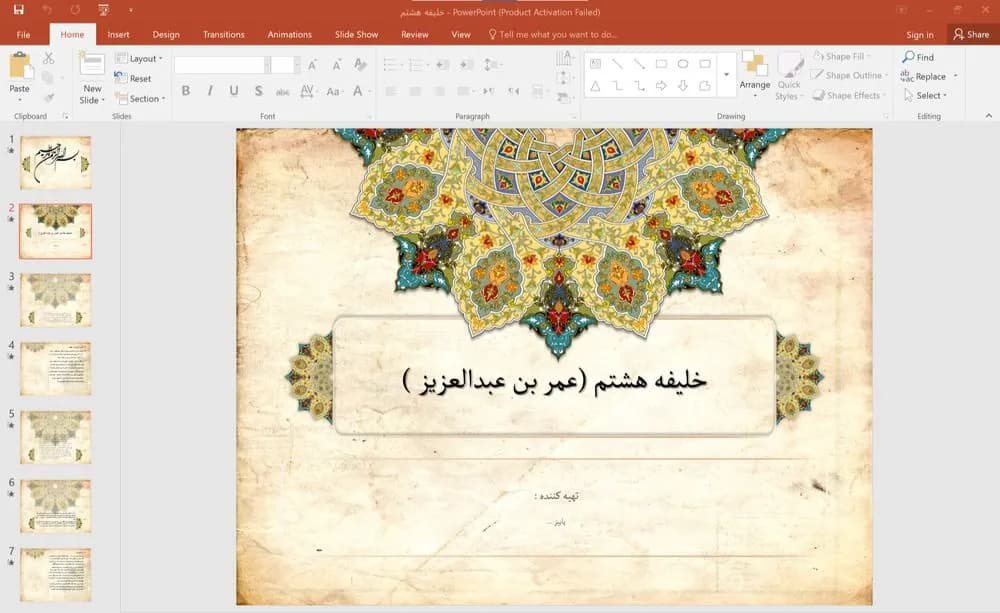Open the Section dropdown
This screenshot has height=613, width=1000.
pos(140,98)
